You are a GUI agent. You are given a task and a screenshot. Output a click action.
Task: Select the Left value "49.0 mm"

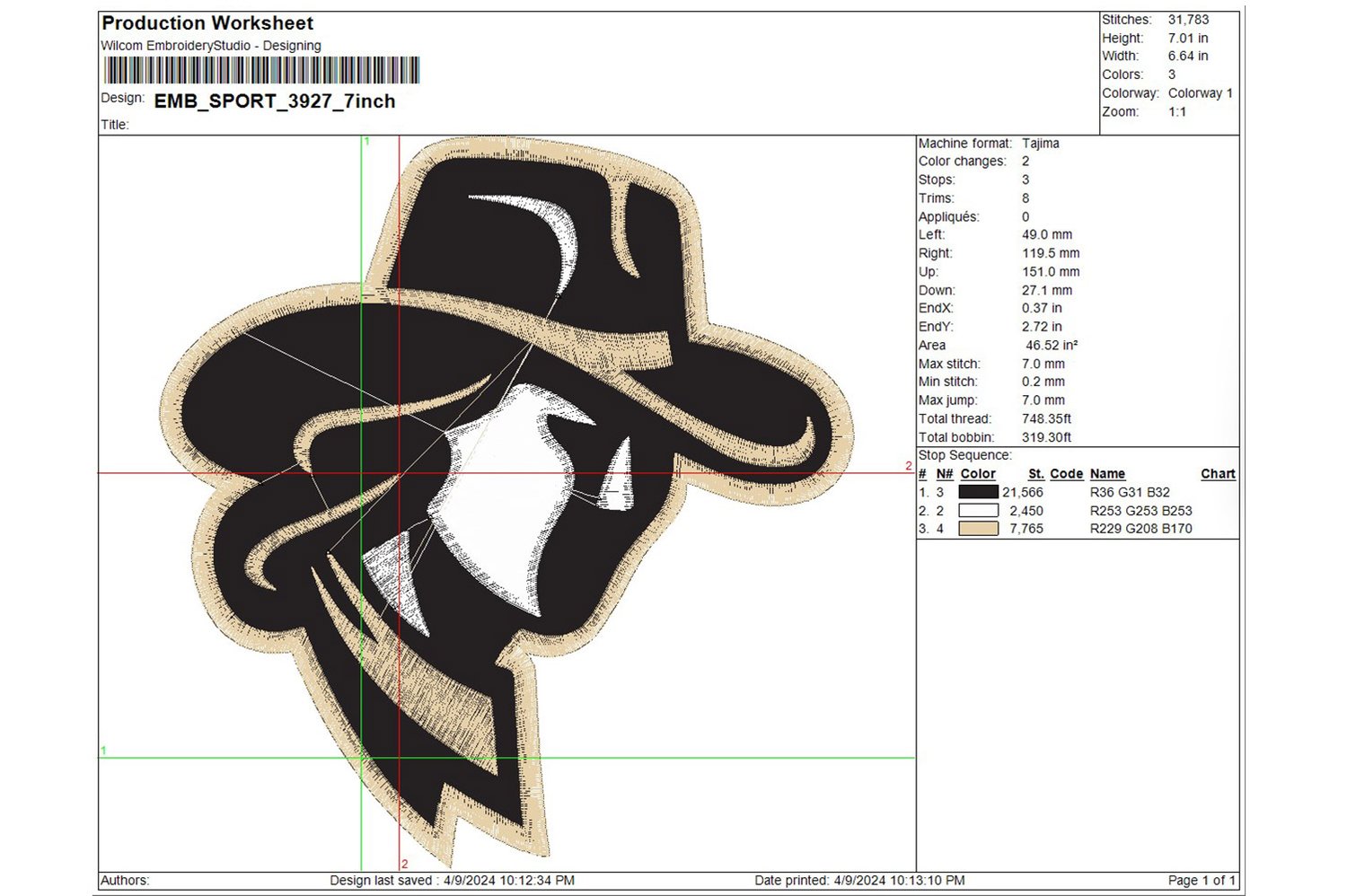click(x=1047, y=235)
